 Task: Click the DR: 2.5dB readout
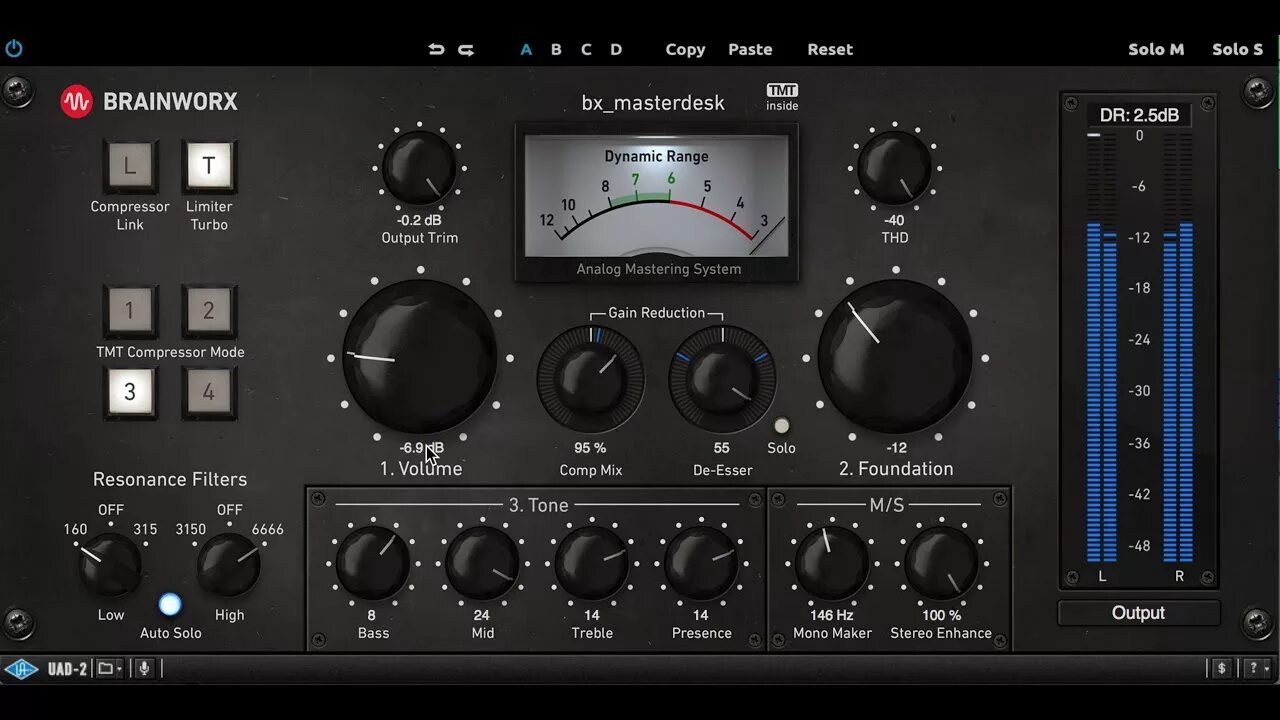coord(1139,115)
